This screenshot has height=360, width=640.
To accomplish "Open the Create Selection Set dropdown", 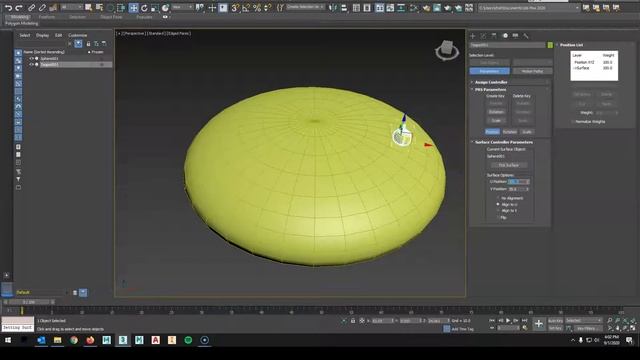I will click(x=305, y=7).
